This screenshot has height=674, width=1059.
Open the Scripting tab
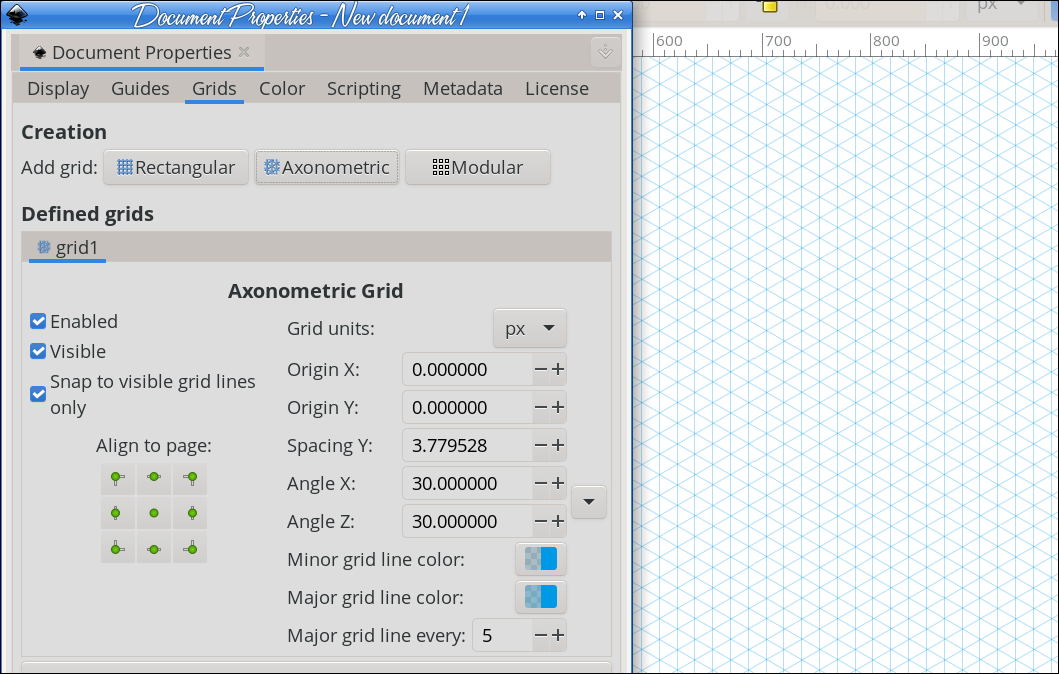[364, 88]
